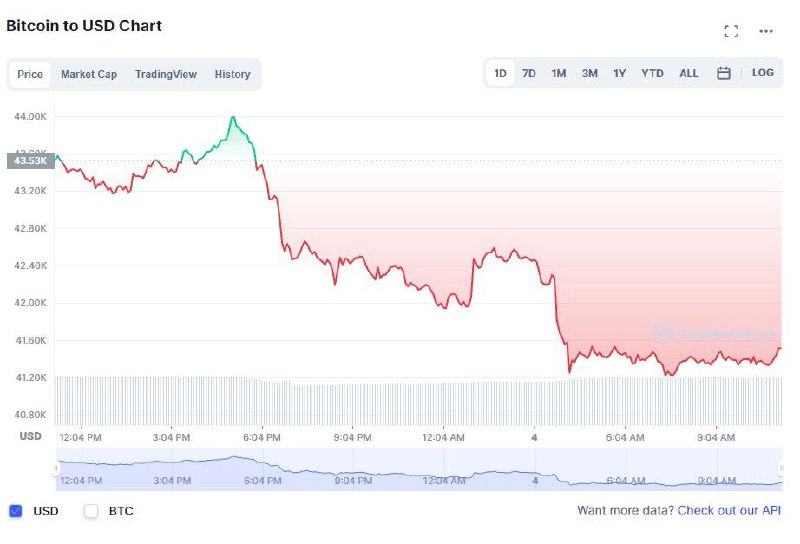The image size is (800, 544).
Task: Enable the BTC currency checkbox
Action: coord(91,511)
